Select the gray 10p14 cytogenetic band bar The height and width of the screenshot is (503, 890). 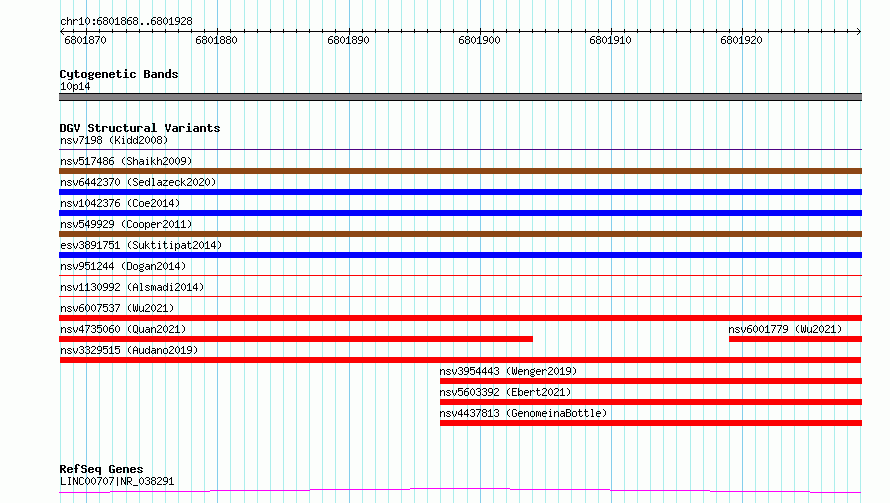click(460, 97)
